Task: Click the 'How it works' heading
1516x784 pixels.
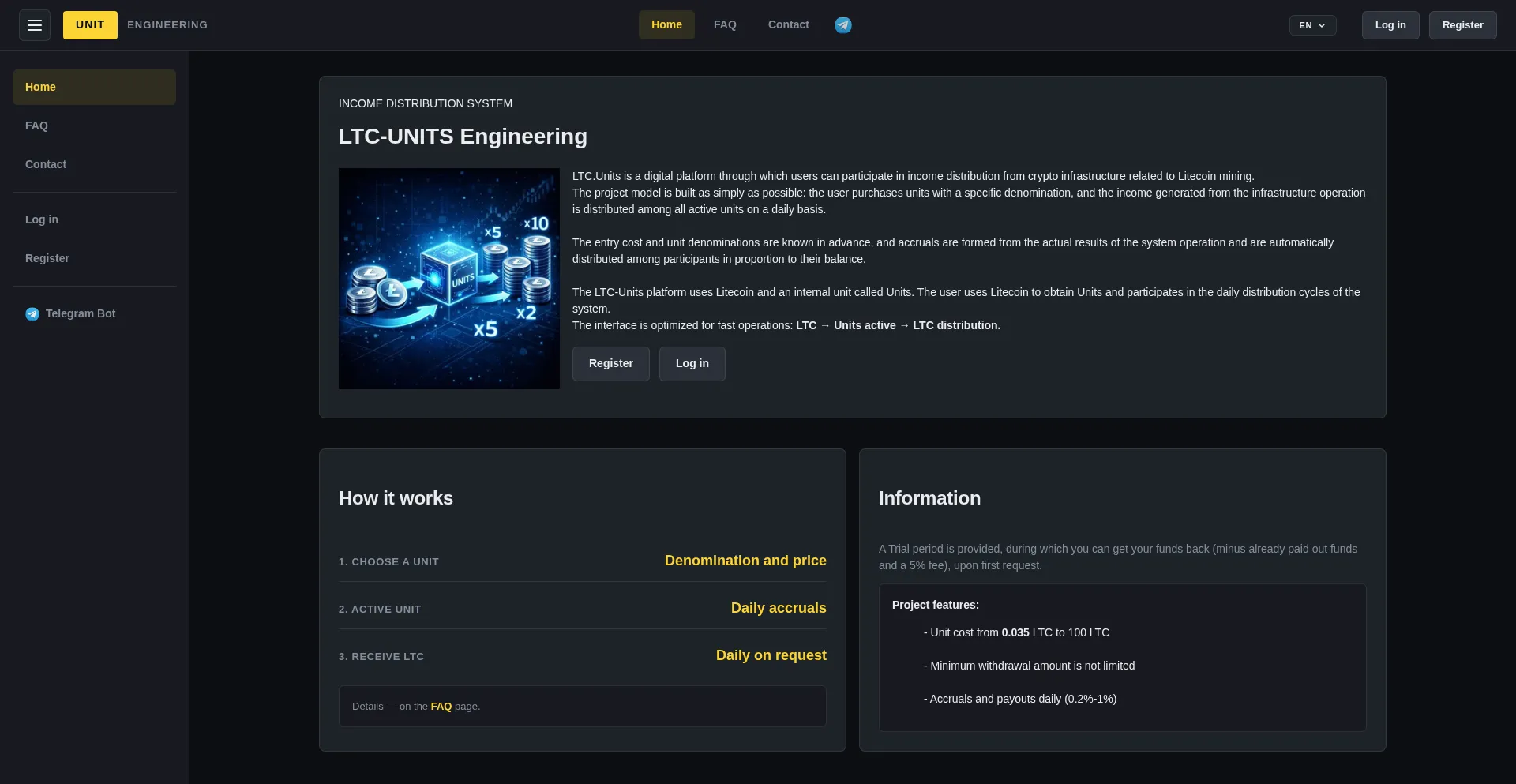Action: (396, 498)
